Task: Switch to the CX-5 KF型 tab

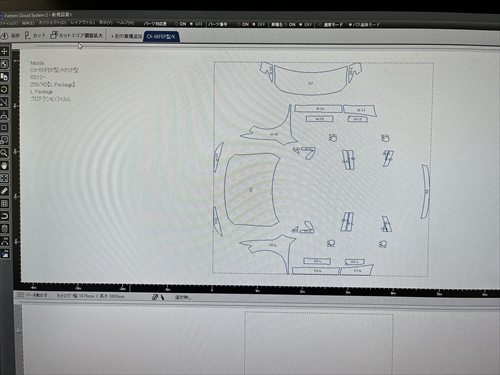Action: tap(161, 36)
